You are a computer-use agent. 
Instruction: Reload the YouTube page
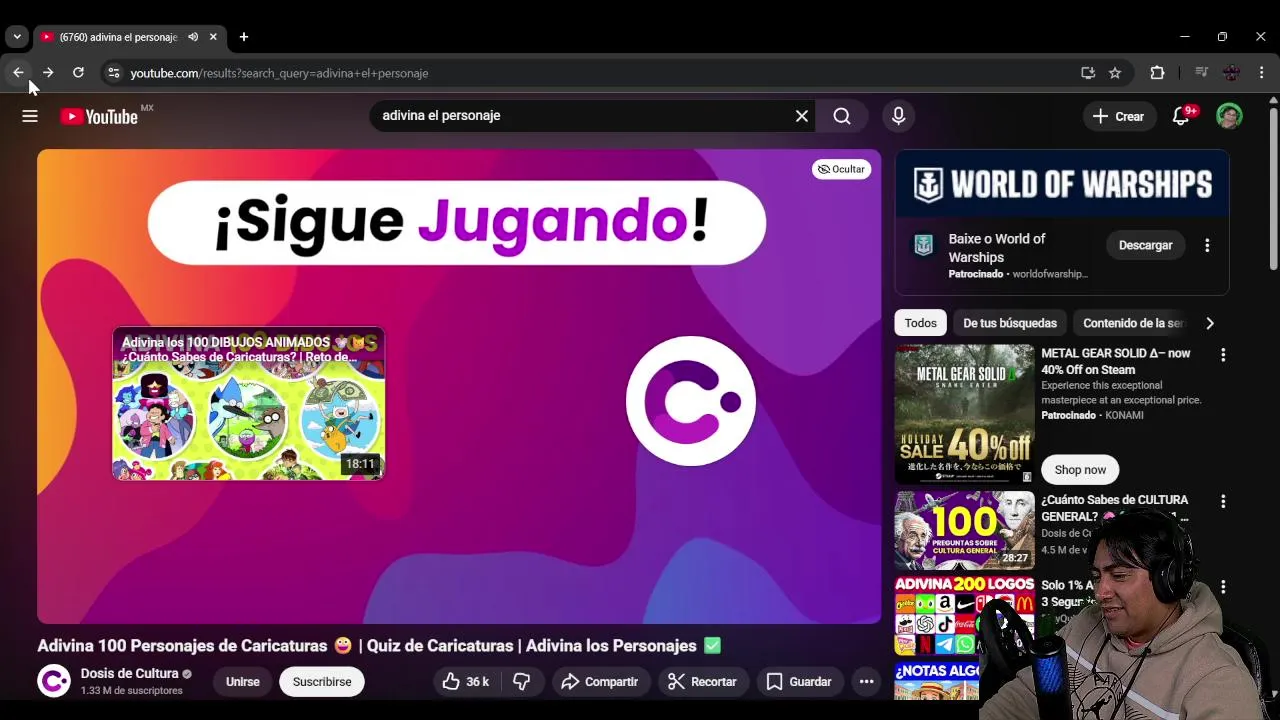(78, 73)
